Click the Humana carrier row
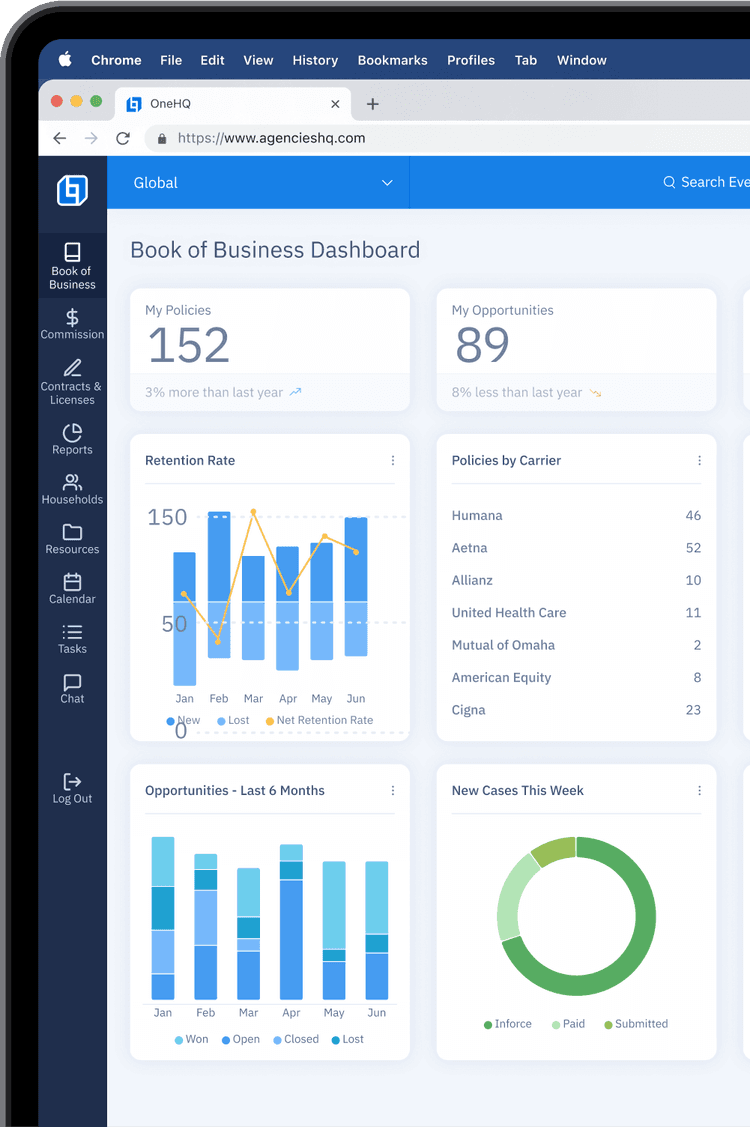This screenshot has width=750, height=1127. point(576,516)
